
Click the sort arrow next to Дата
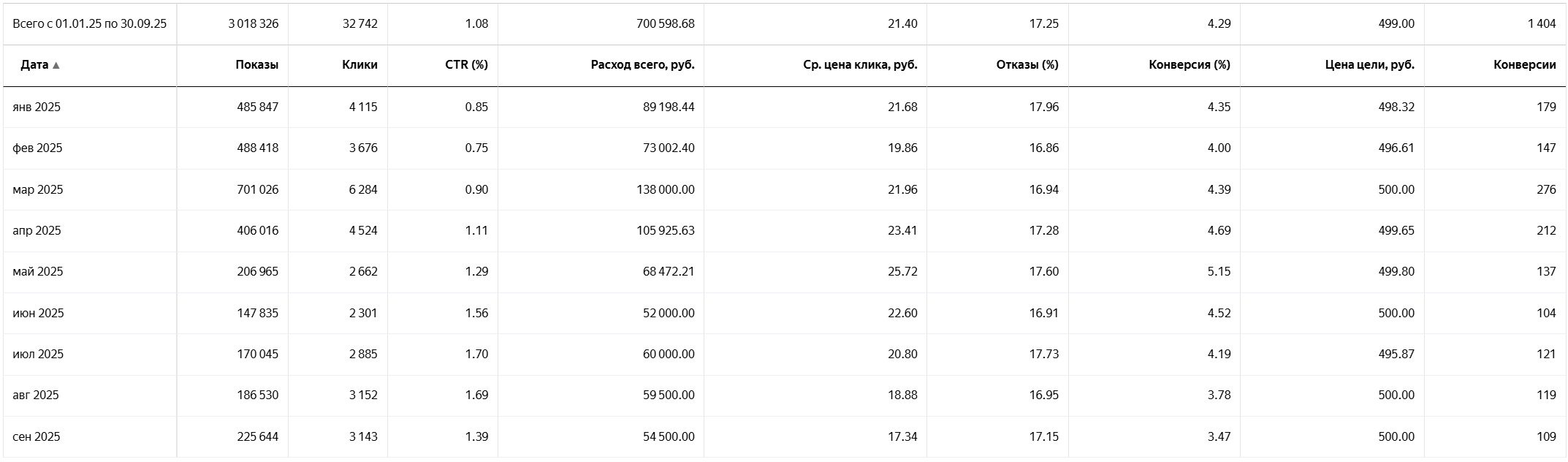[56, 65]
